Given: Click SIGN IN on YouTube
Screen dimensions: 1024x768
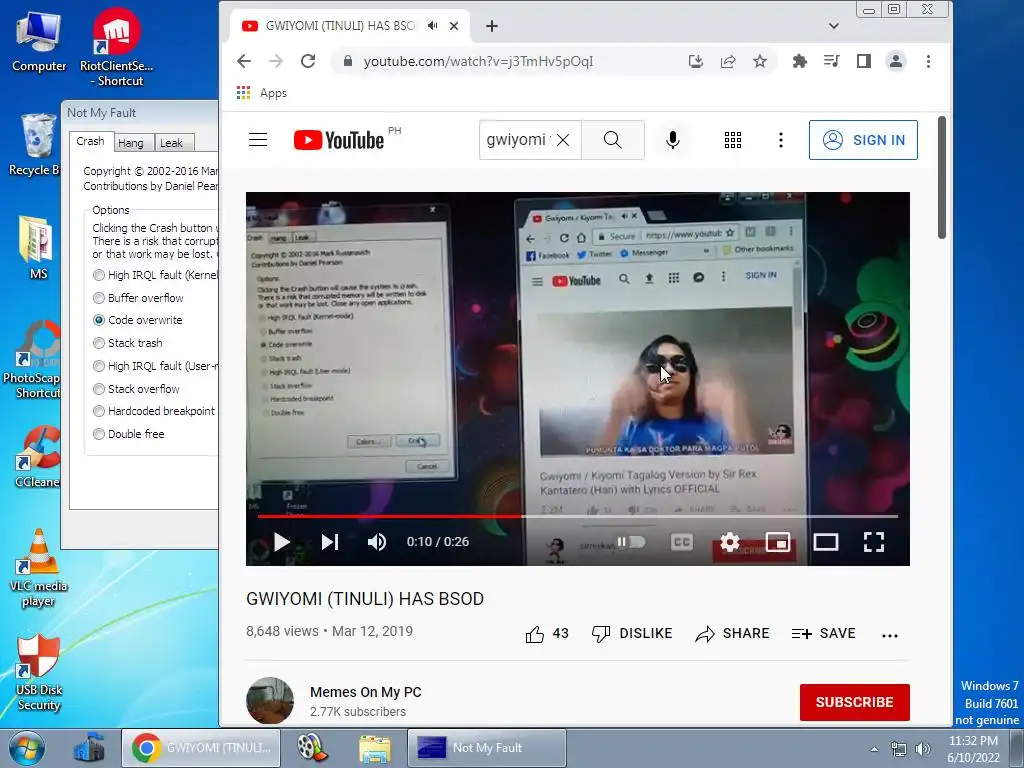Looking at the screenshot, I should pos(863,140).
